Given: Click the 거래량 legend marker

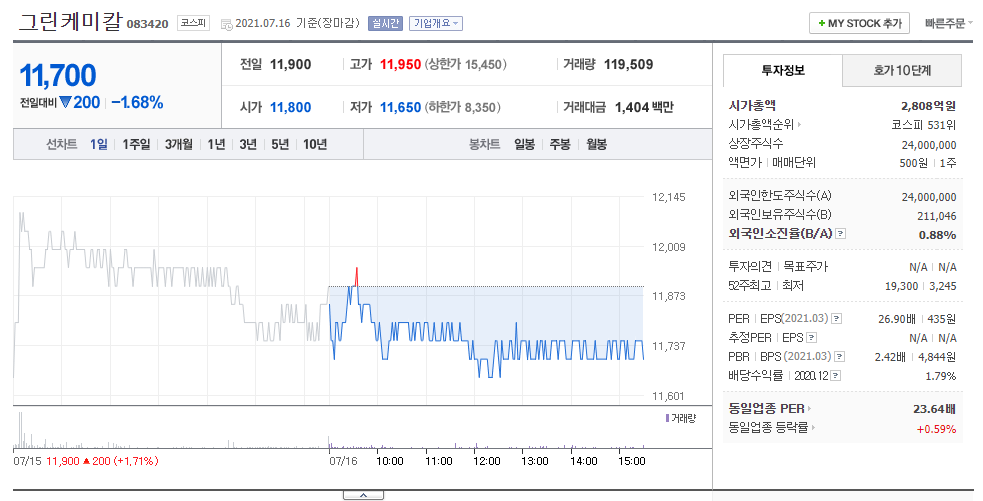Looking at the screenshot, I should click(667, 418).
